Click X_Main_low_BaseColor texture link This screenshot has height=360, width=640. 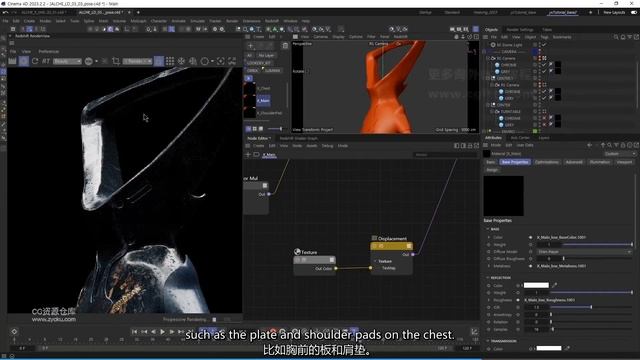tap(561, 237)
